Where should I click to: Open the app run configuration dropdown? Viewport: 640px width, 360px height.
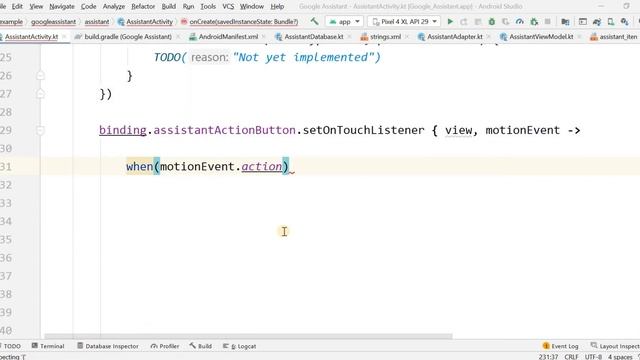click(345, 21)
